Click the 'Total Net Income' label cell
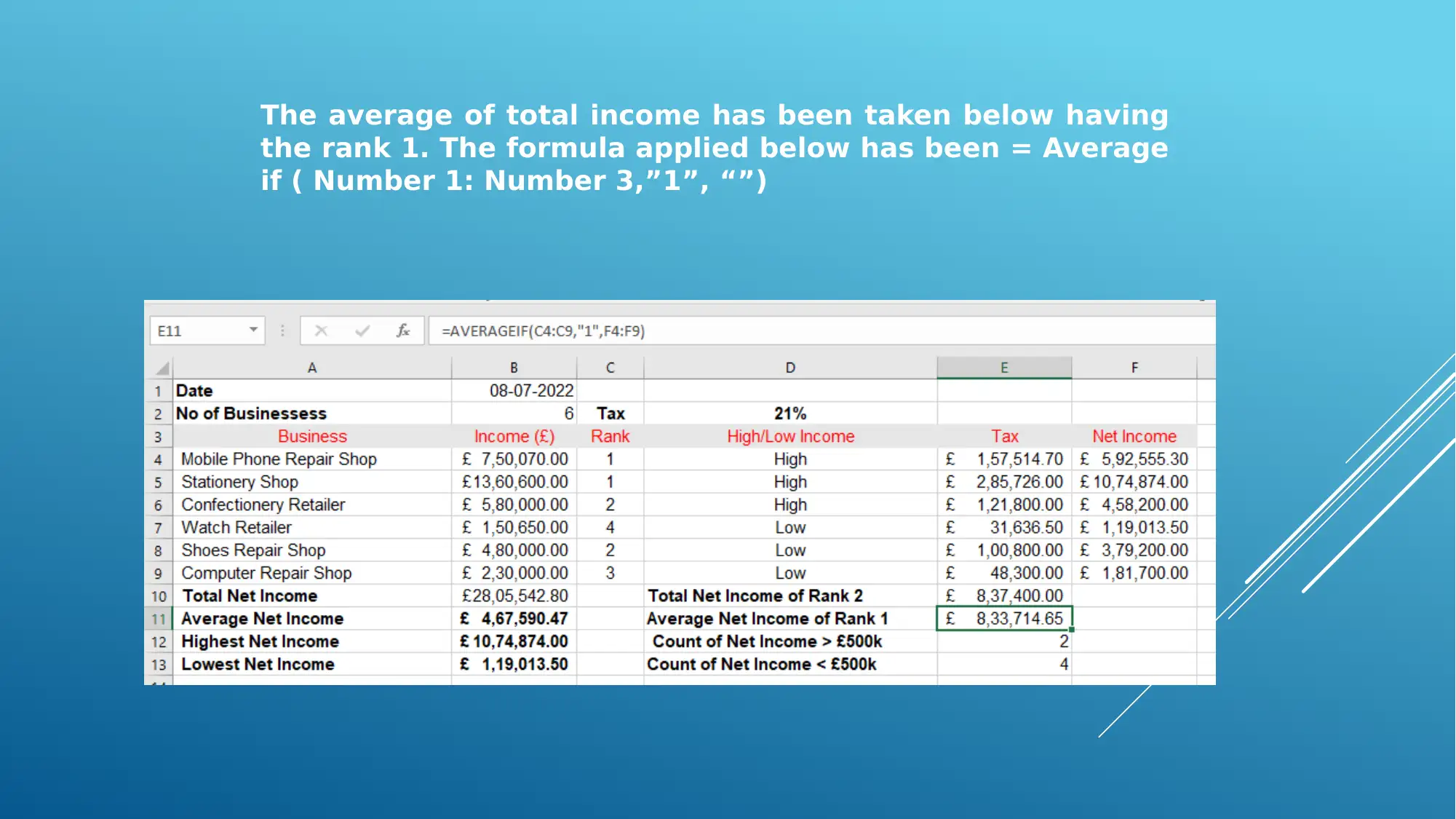 (312, 596)
